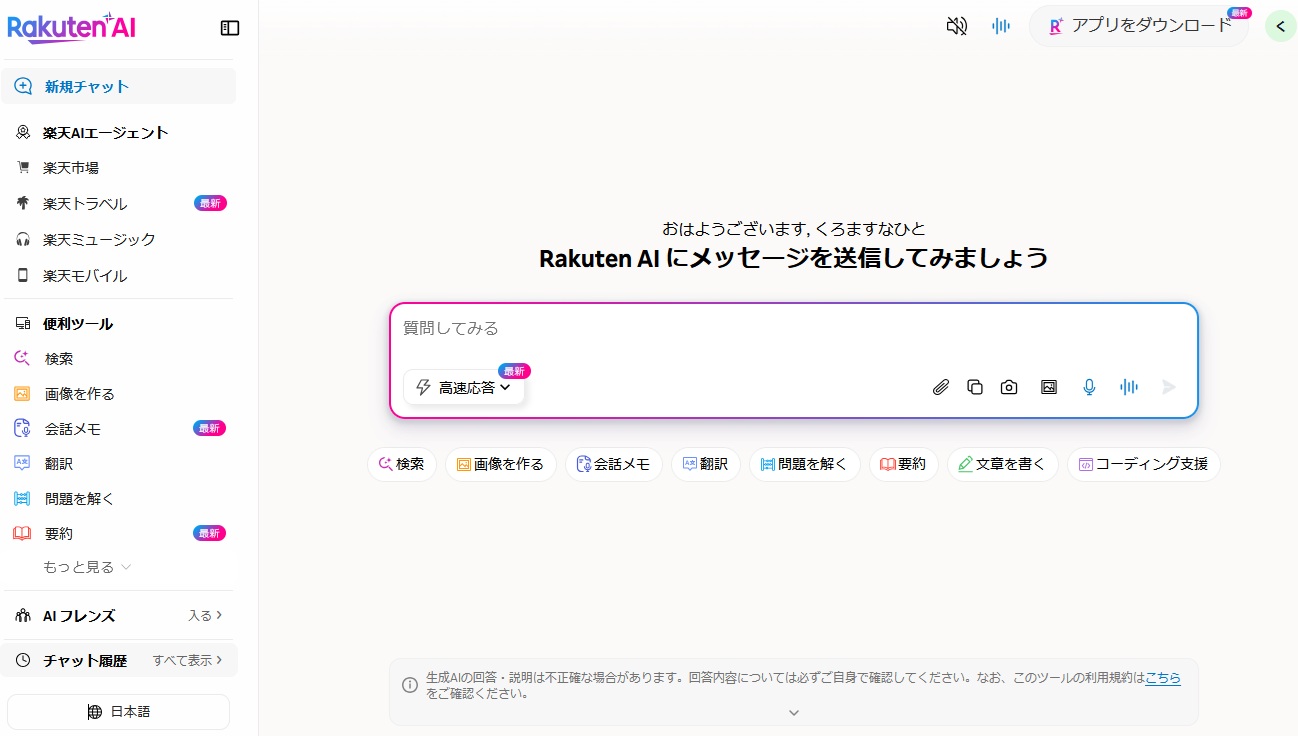
Task: Start voice input with microphone icon
Action: (1089, 387)
